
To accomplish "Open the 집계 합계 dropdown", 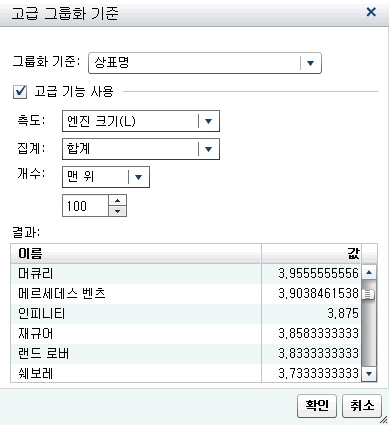I will (141, 149).
